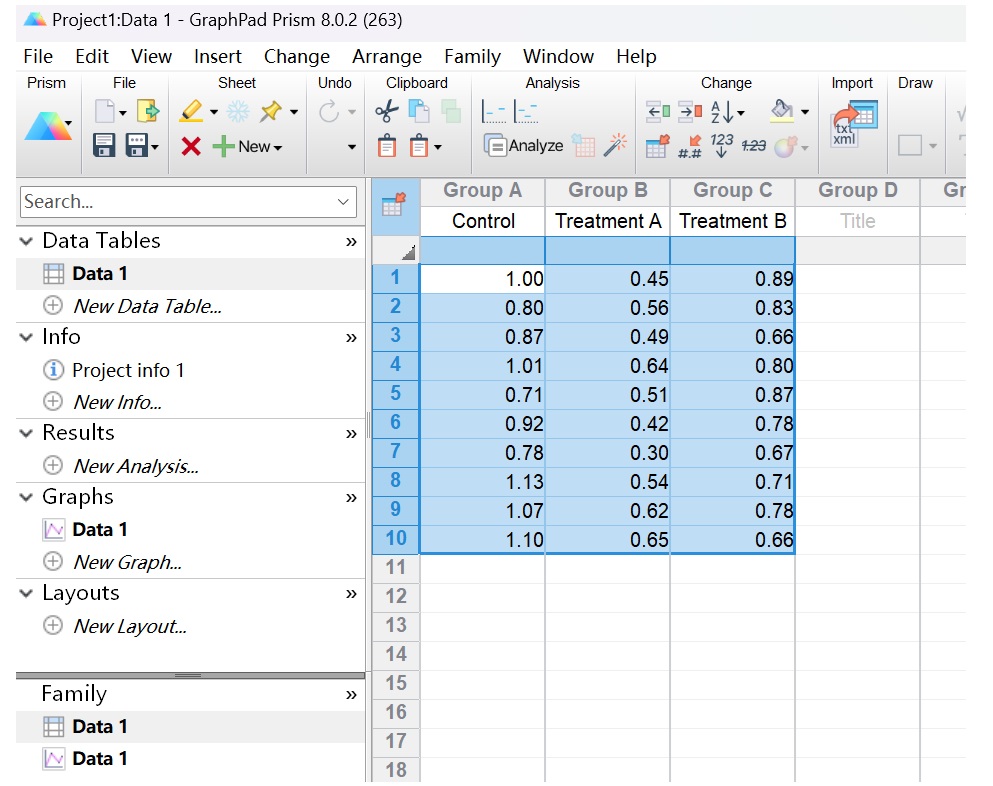Click the highlighter sheet icon

click(191, 112)
